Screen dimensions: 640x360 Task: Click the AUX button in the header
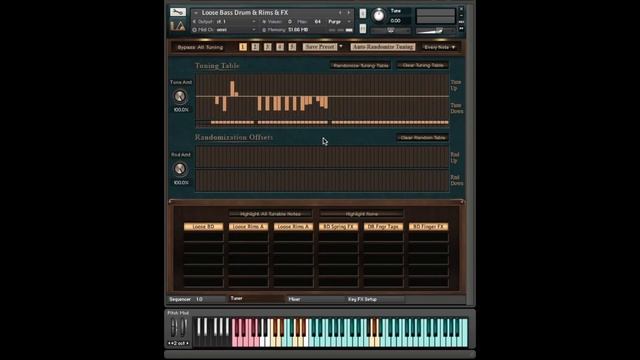pos(461,22)
